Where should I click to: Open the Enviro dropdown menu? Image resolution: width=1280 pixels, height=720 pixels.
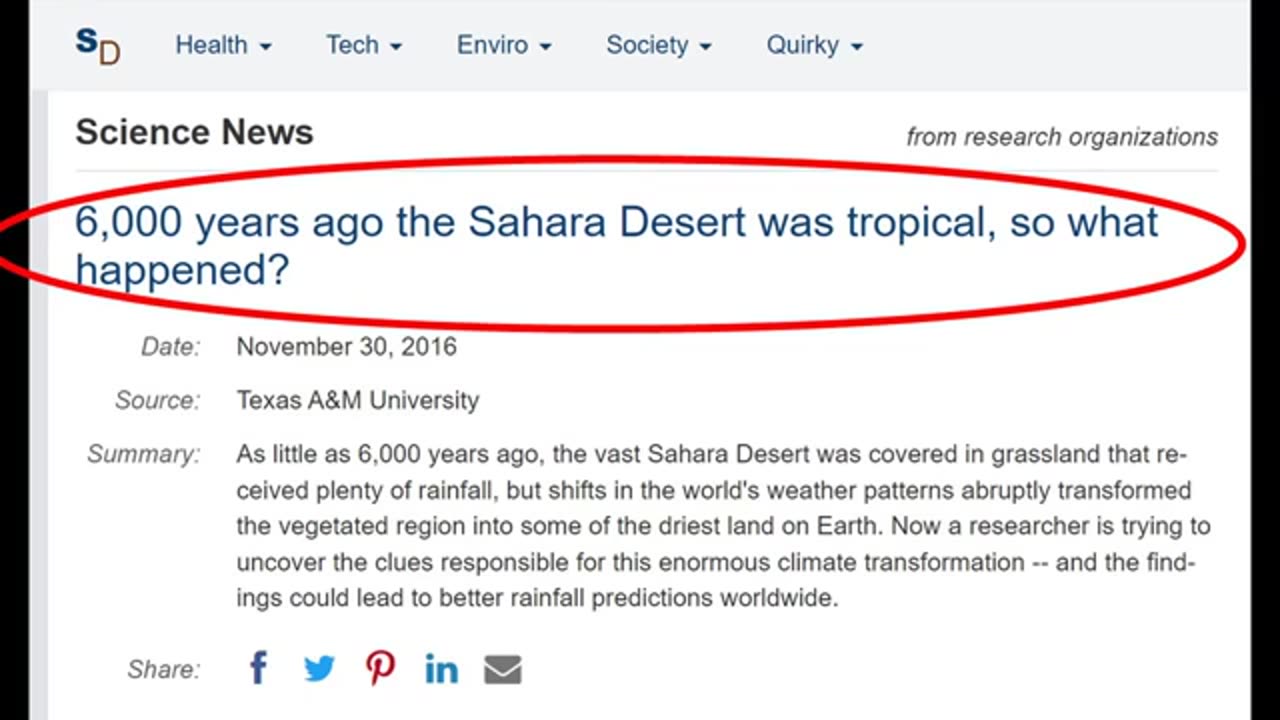[504, 45]
